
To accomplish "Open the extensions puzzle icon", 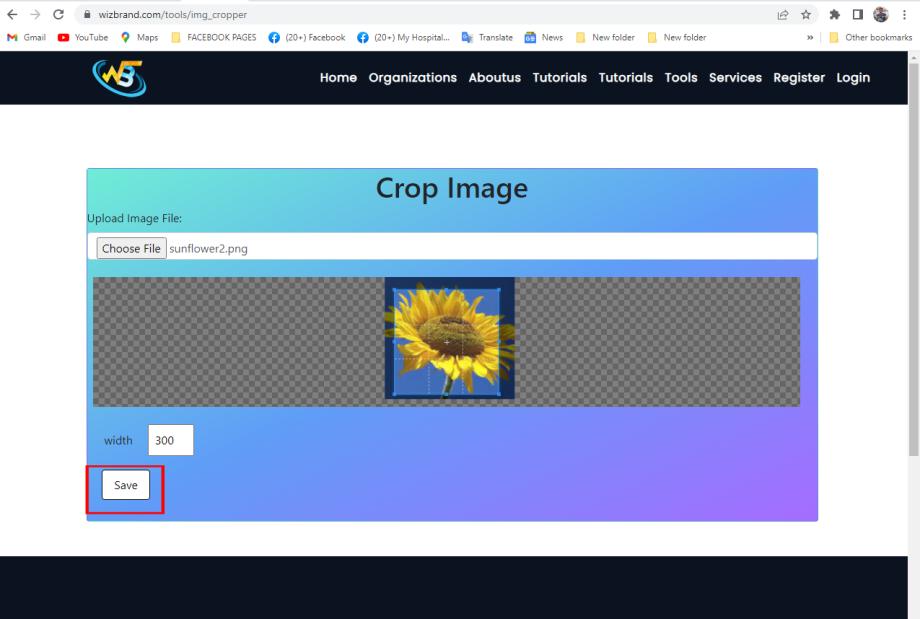I will pyautogui.click(x=834, y=15).
